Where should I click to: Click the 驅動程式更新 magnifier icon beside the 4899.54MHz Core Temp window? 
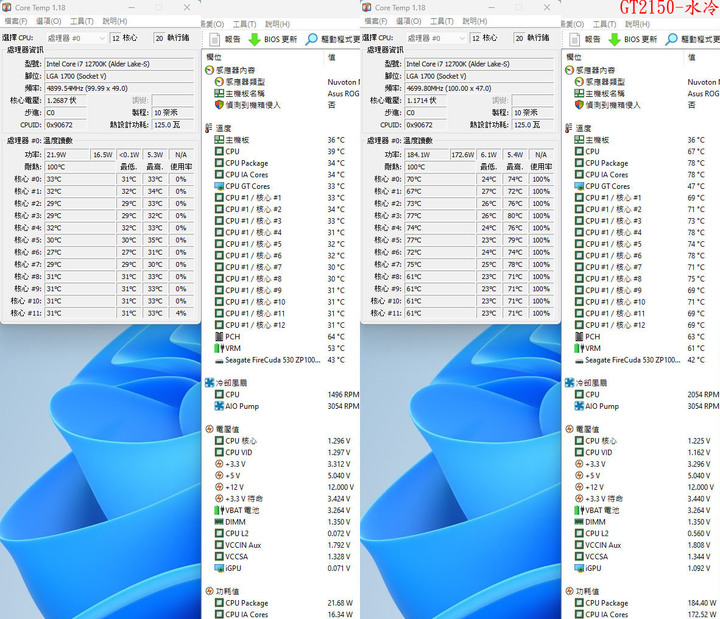[312, 39]
